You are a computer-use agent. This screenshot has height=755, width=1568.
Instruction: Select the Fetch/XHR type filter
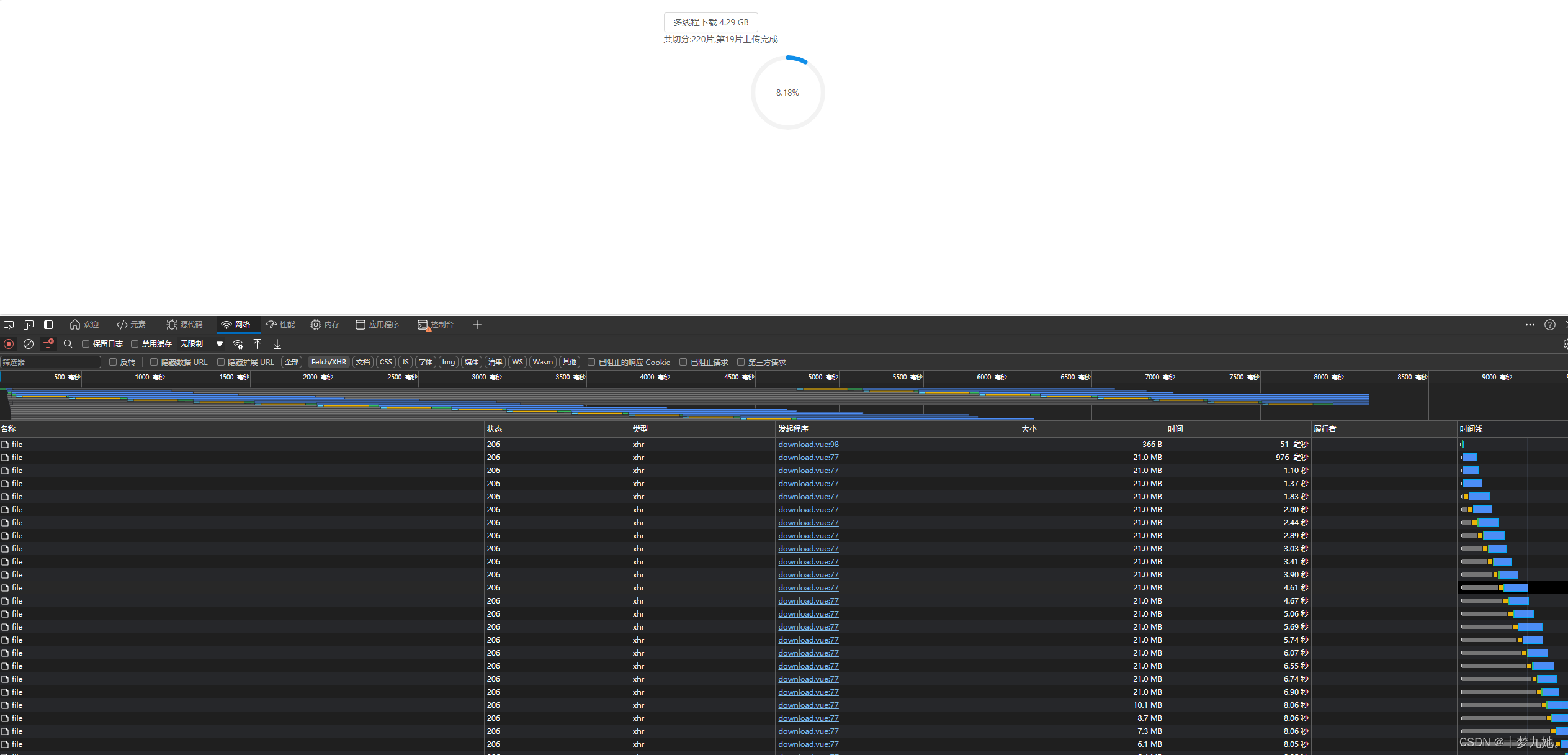(x=329, y=362)
